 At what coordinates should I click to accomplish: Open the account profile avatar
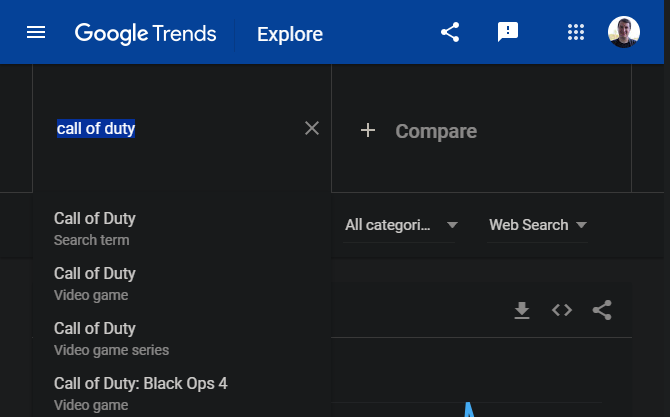pos(624,32)
